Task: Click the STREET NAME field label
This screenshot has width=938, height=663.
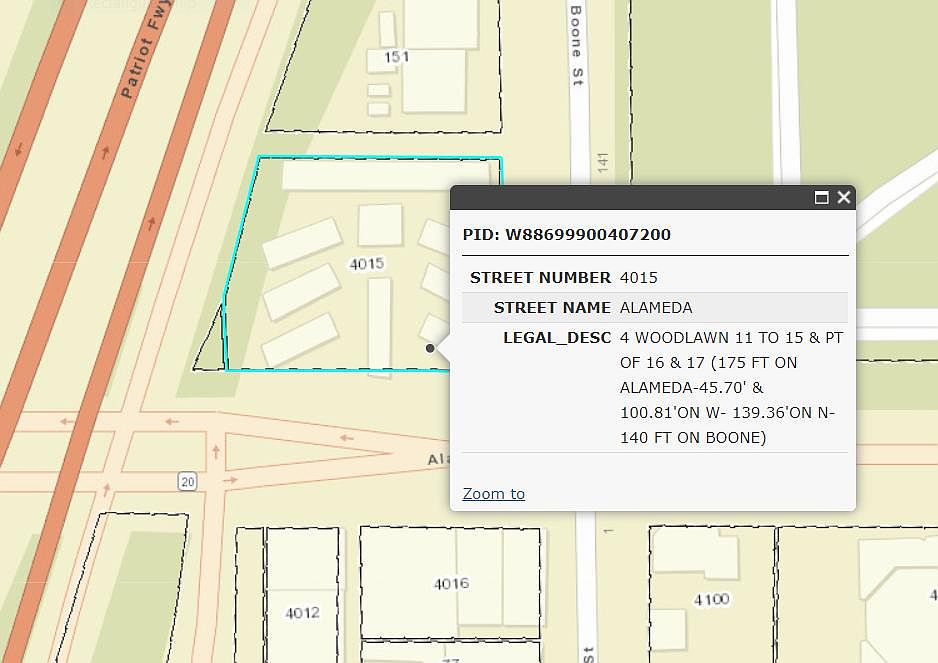Action: pyautogui.click(x=552, y=308)
